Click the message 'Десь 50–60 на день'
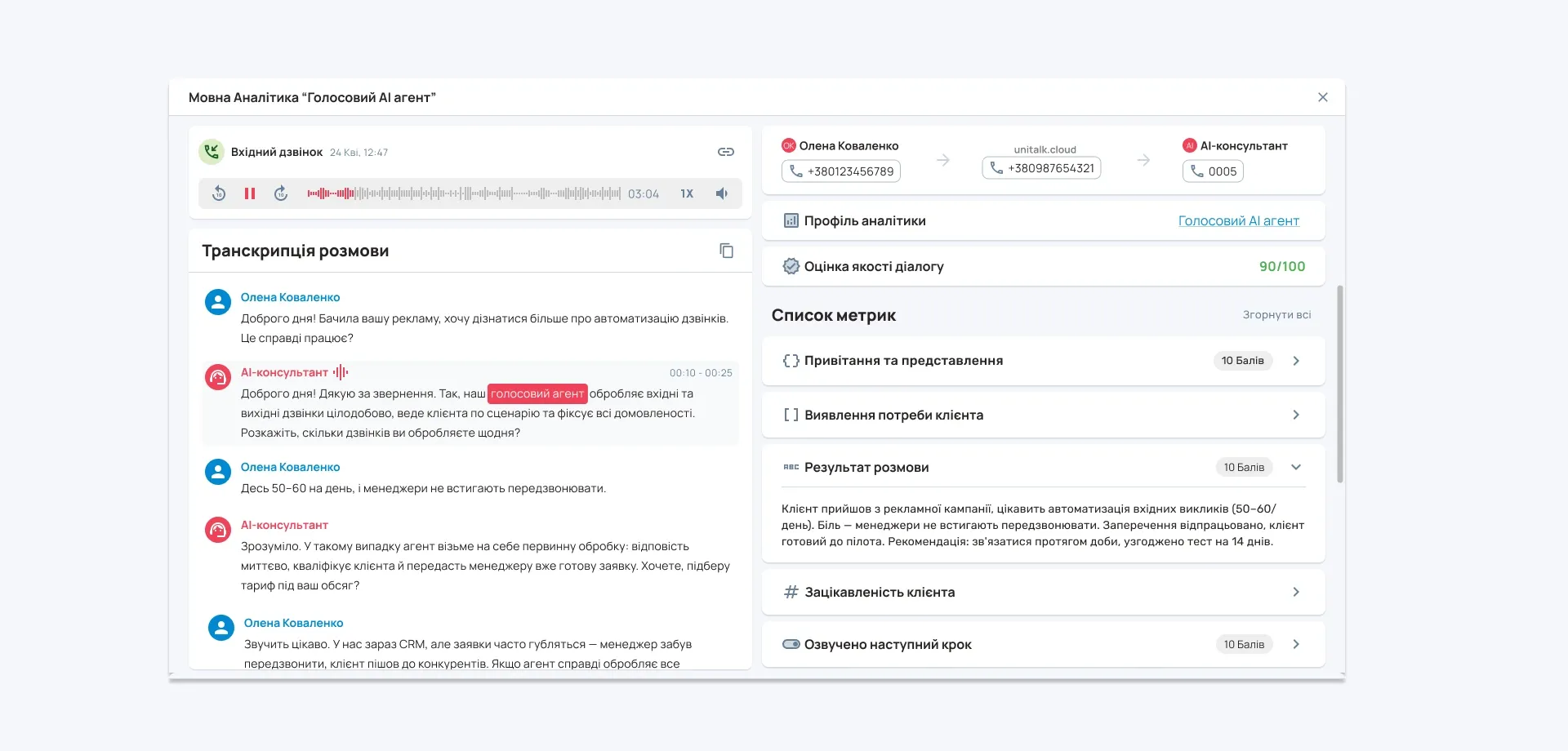1568x751 pixels. click(x=423, y=488)
